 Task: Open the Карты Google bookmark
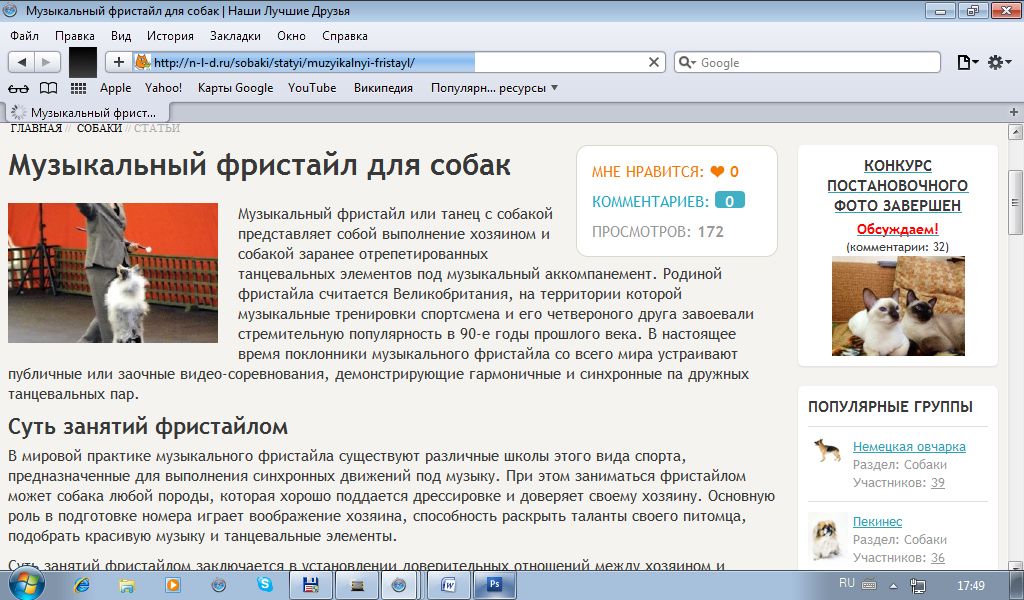pos(235,88)
